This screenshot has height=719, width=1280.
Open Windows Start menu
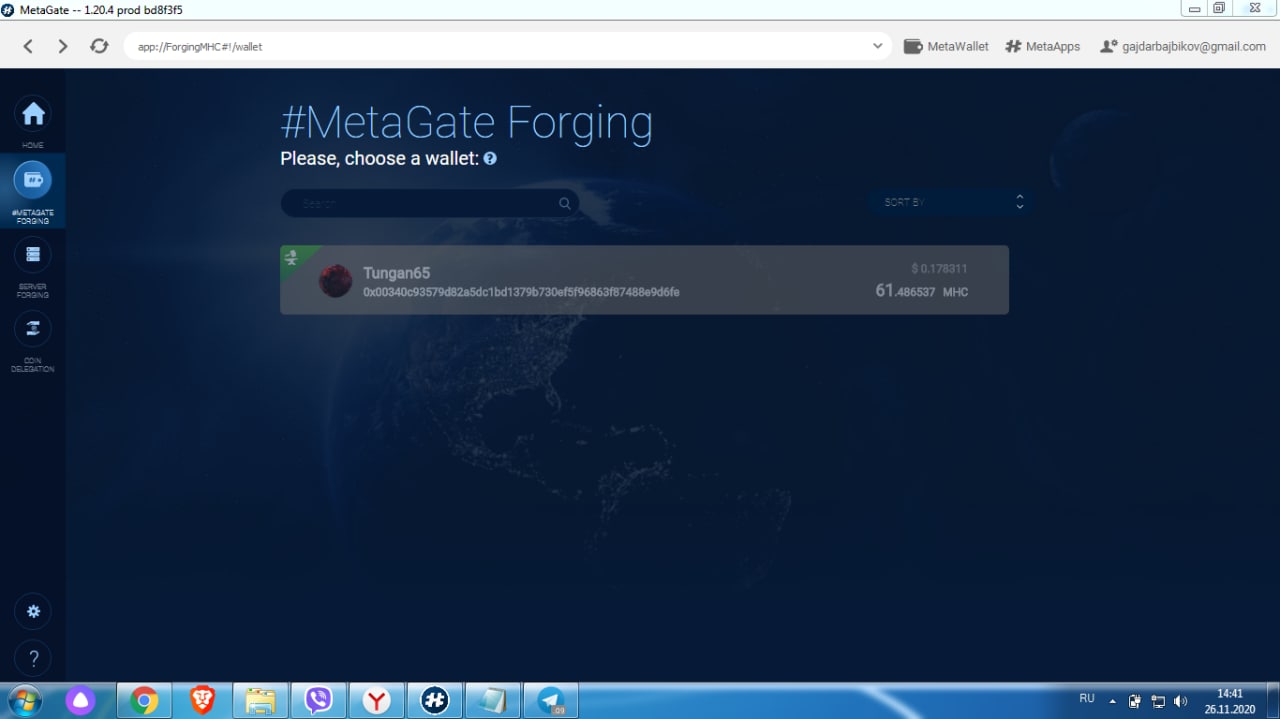(24, 700)
